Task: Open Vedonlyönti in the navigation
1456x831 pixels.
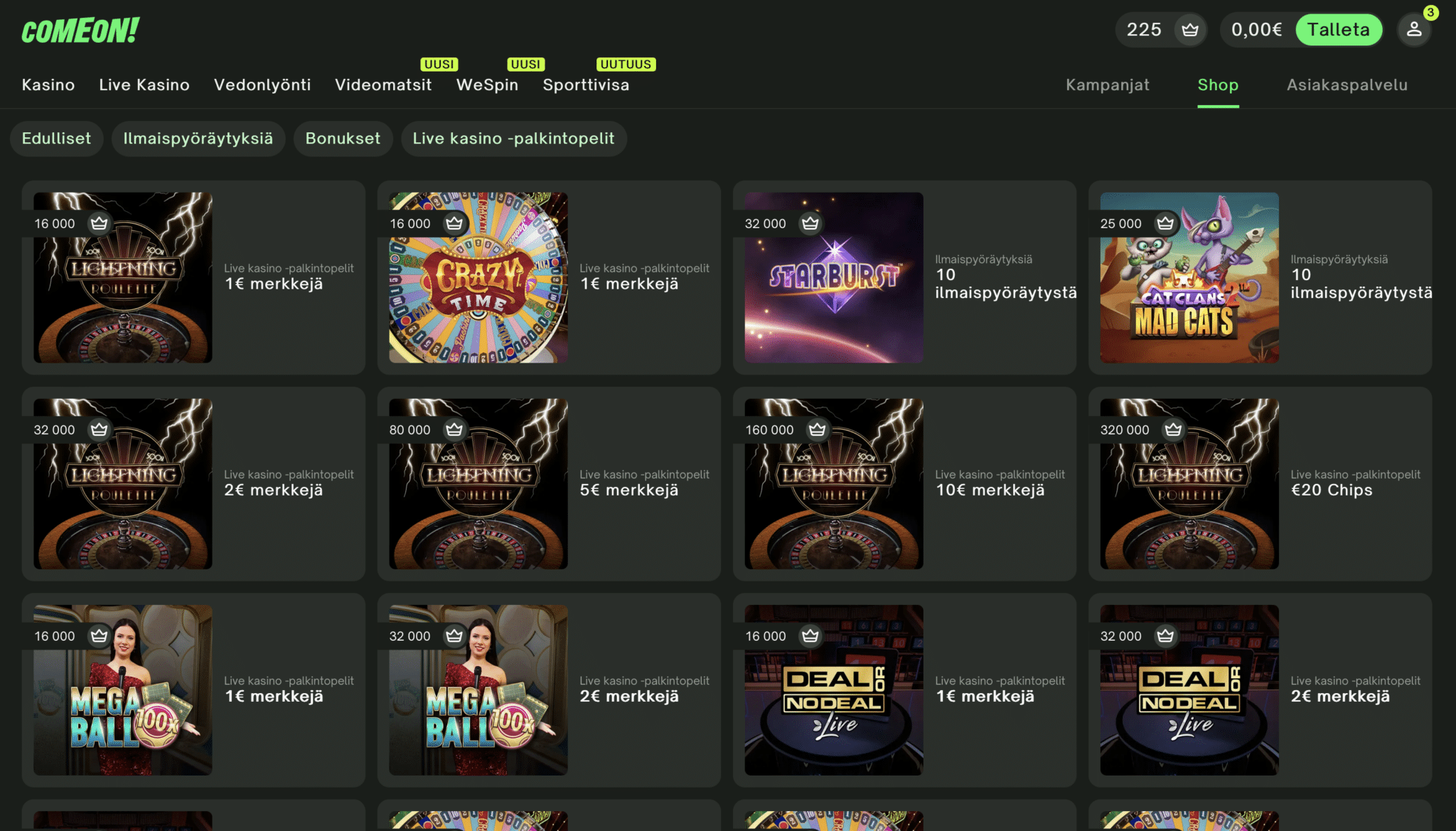Action: click(262, 85)
